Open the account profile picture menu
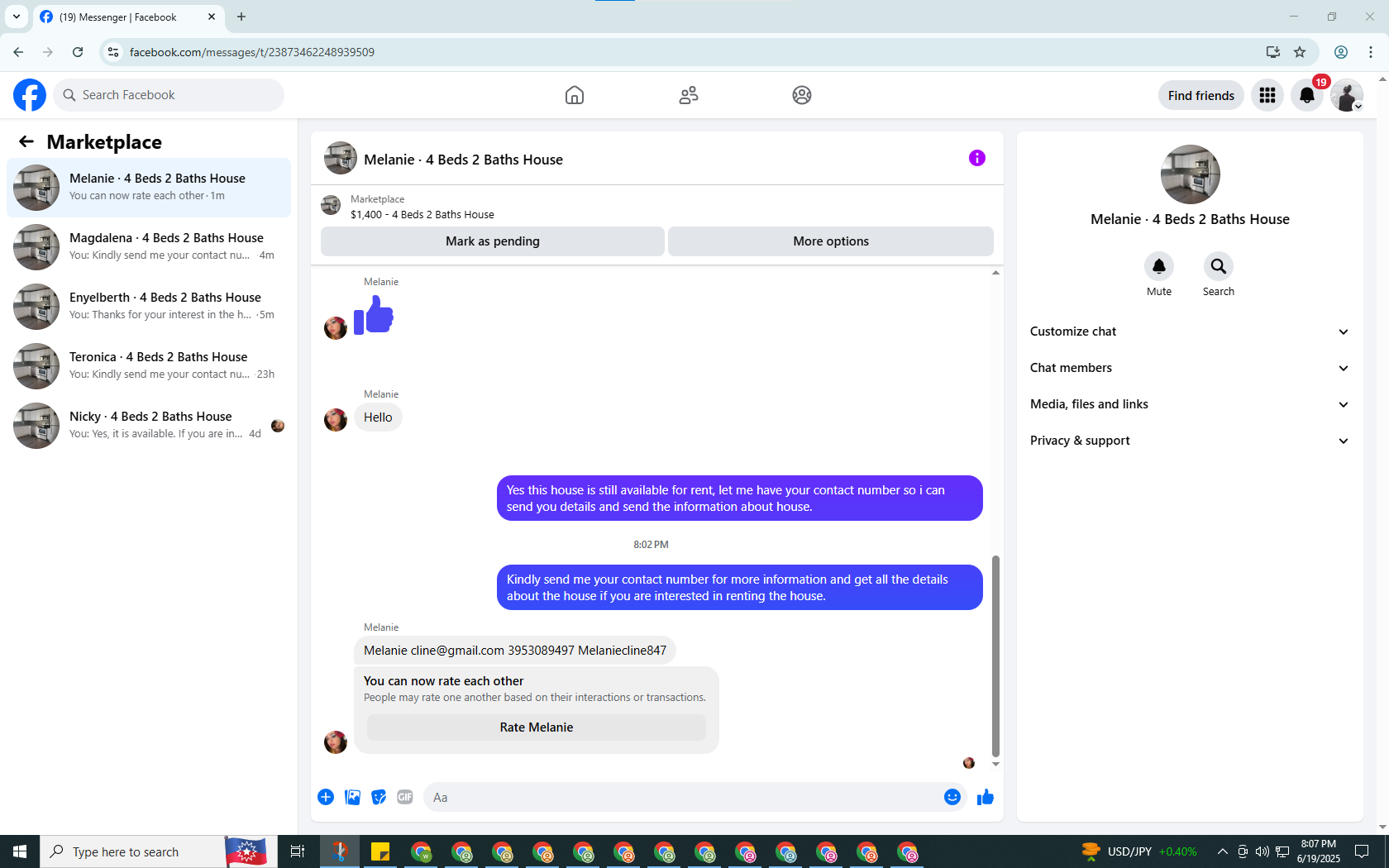1389x868 pixels. tap(1347, 95)
